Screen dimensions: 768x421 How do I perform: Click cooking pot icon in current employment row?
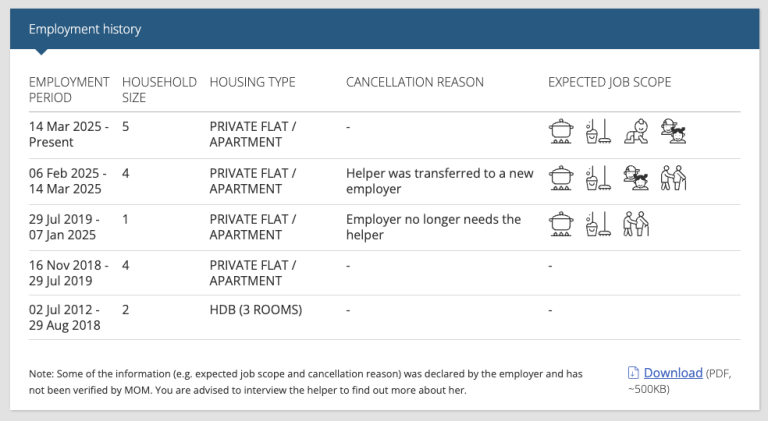pyautogui.click(x=561, y=131)
